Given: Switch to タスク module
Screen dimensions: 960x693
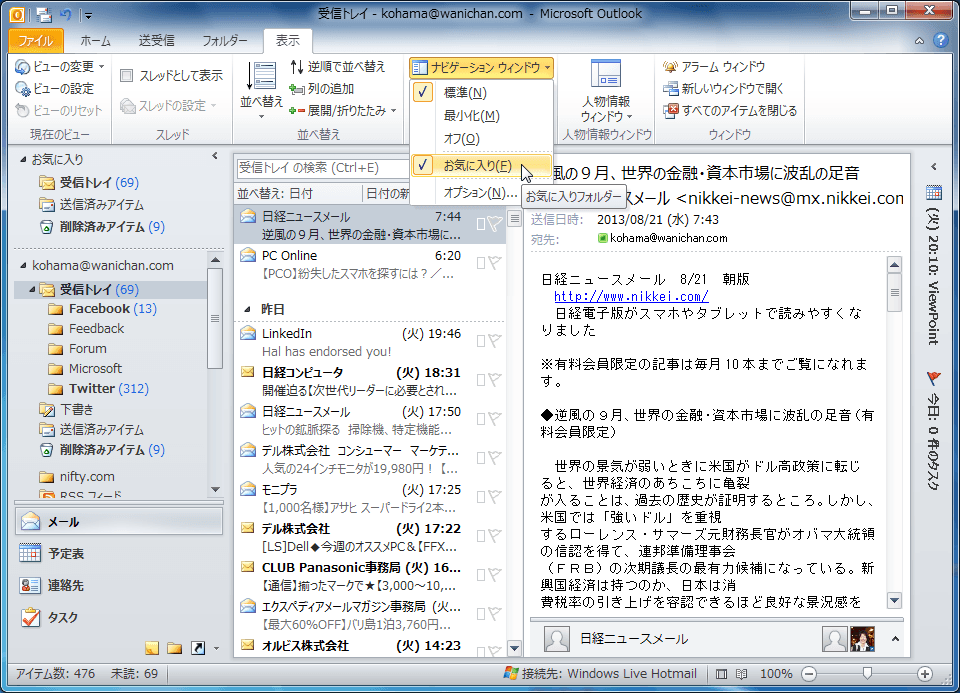Looking at the screenshot, I should tap(119, 617).
